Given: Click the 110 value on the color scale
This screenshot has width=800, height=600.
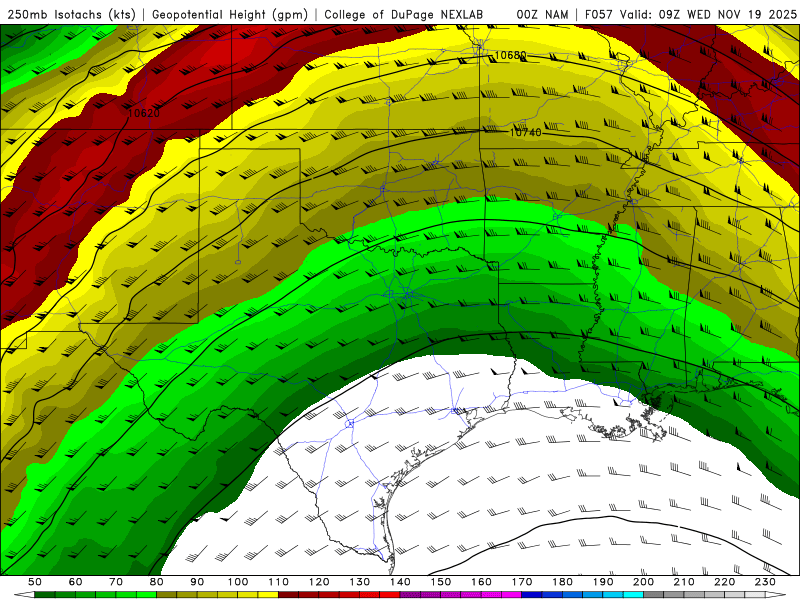Looking at the screenshot, I should [x=278, y=582].
